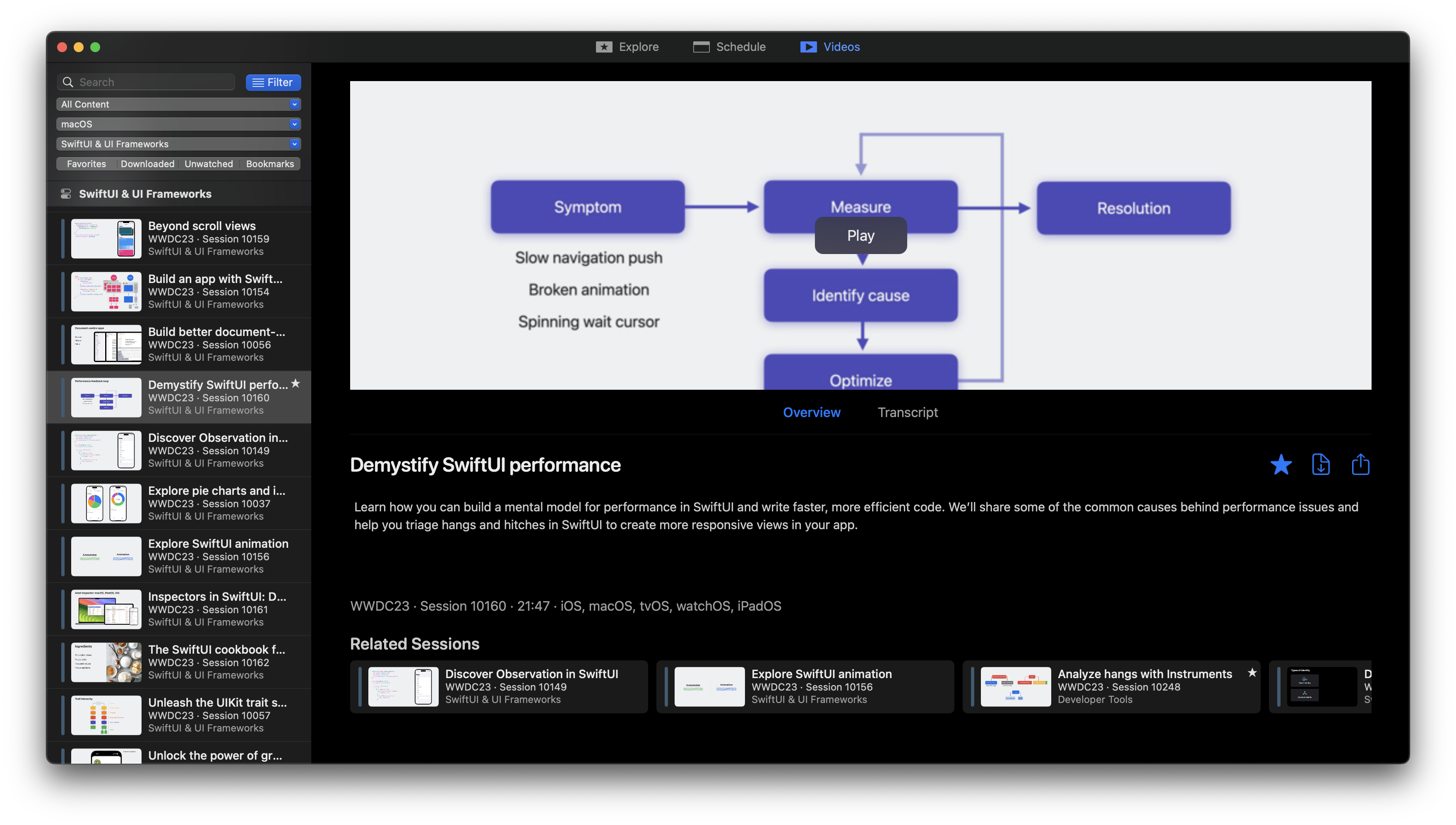Toggle the Favorites filter

(86, 164)
